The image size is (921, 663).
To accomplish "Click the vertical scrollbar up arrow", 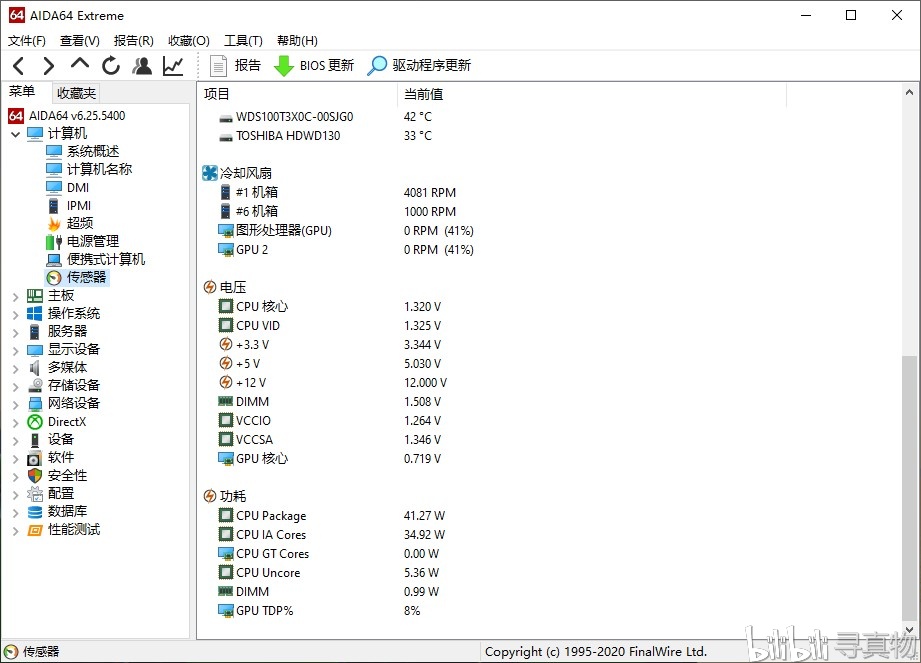I will (x=910, y=92).
